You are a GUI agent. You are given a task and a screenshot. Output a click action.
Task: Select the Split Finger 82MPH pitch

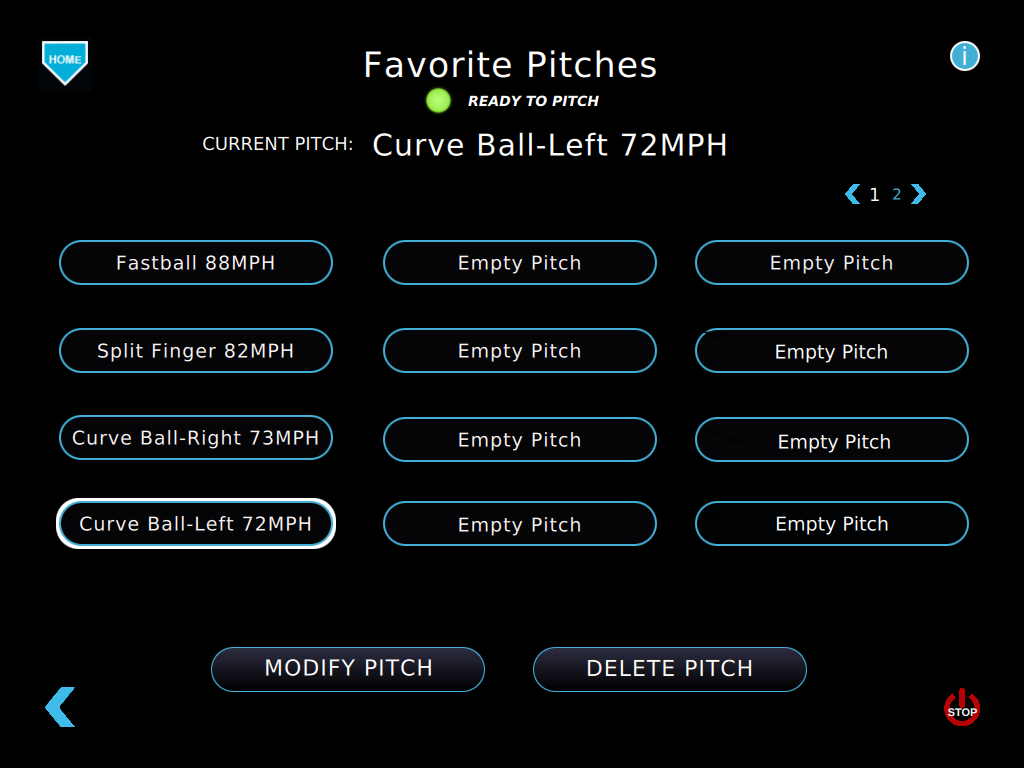pos(196,350)
